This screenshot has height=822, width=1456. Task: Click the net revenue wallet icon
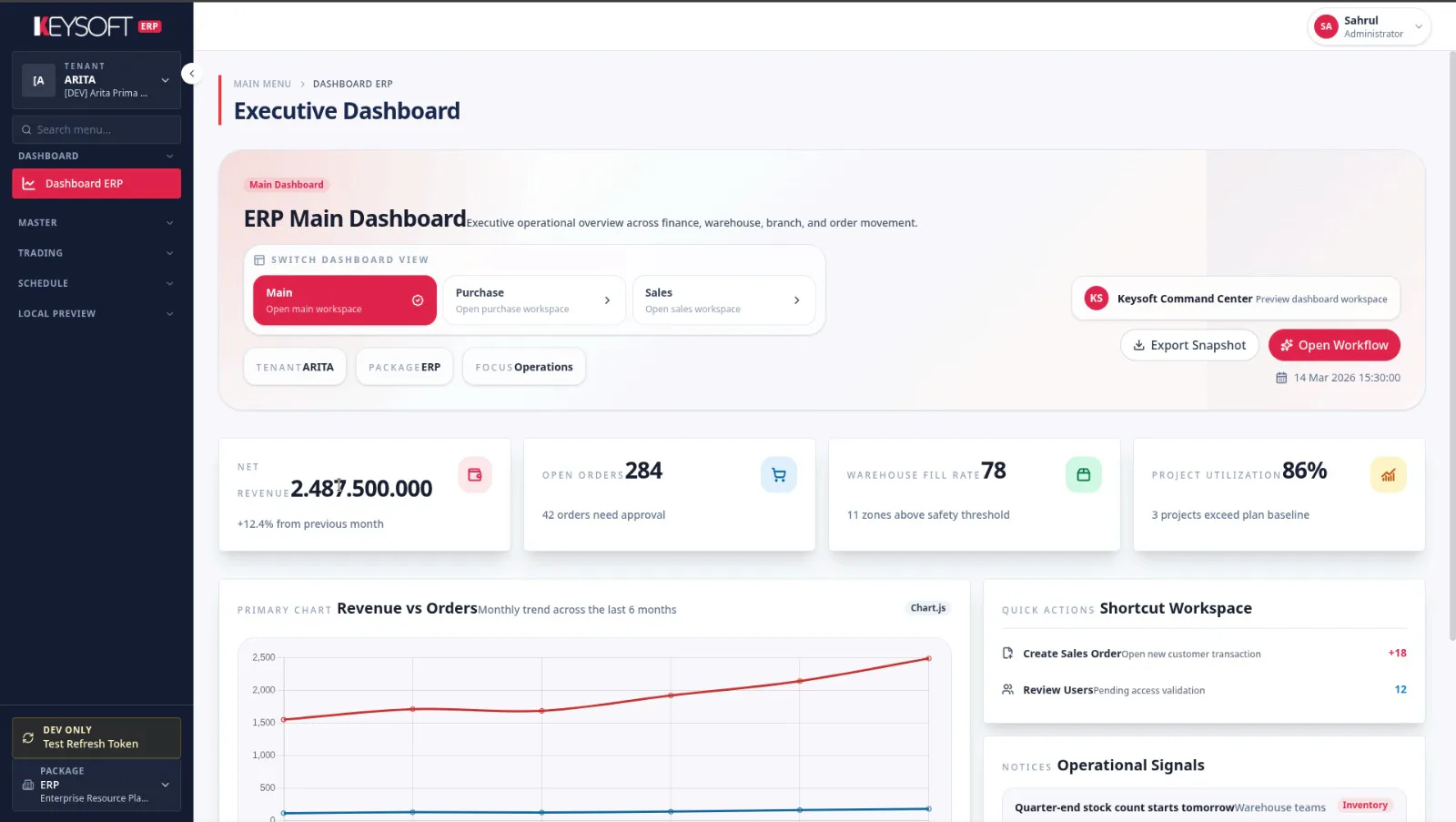pyautogui.click(x=475, y=474)
